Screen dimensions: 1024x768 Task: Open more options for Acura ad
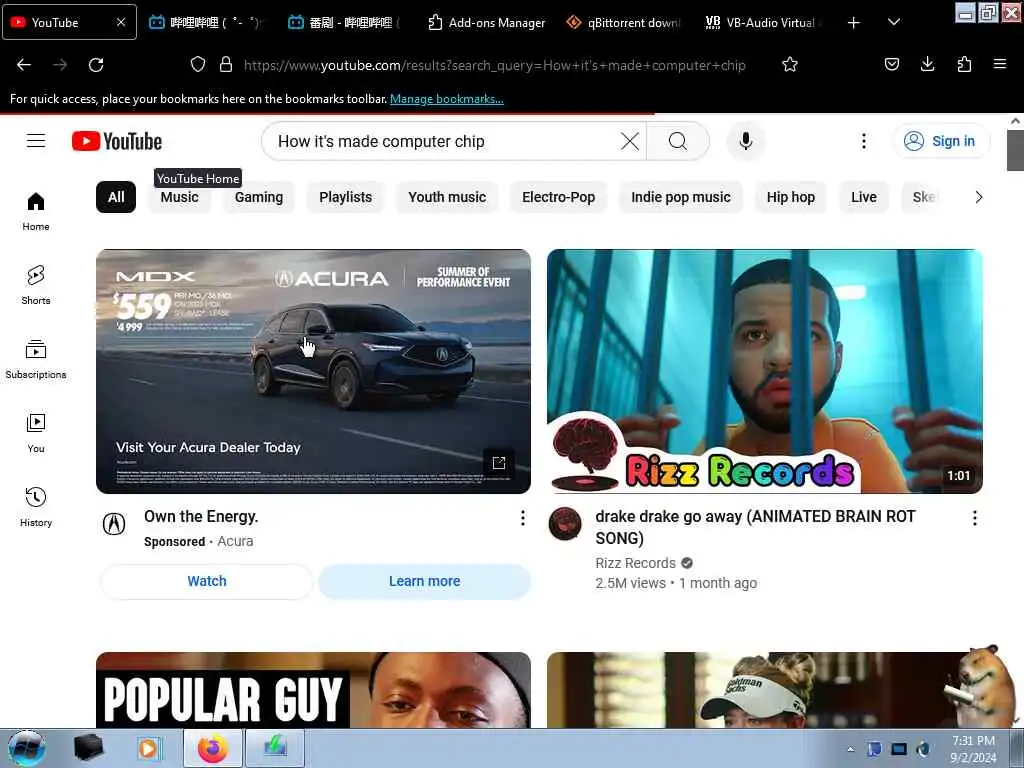(x=522, y=518)
